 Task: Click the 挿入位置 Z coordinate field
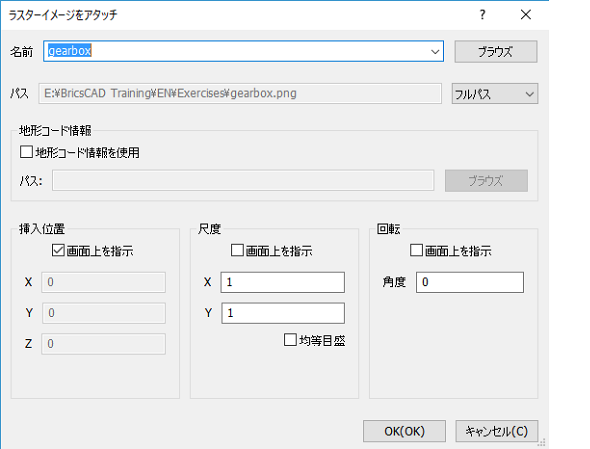click(x=103, y=344)
